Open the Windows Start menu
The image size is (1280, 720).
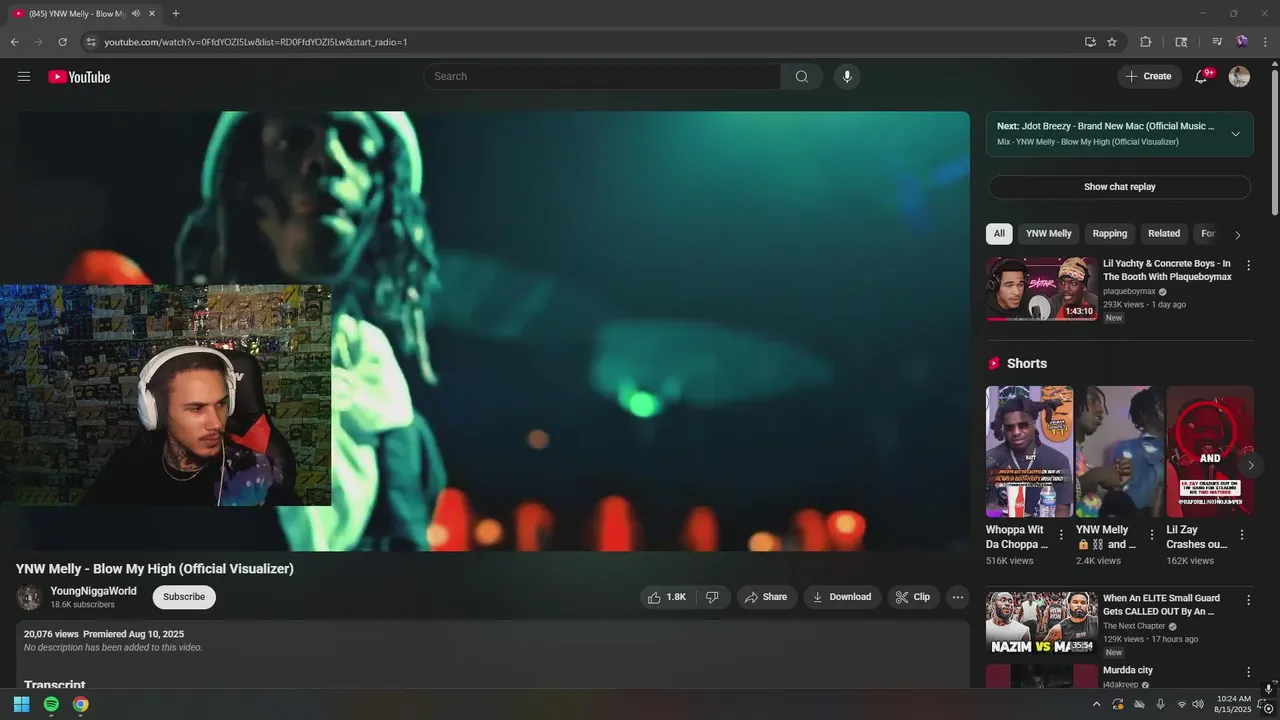pos(21,704)
